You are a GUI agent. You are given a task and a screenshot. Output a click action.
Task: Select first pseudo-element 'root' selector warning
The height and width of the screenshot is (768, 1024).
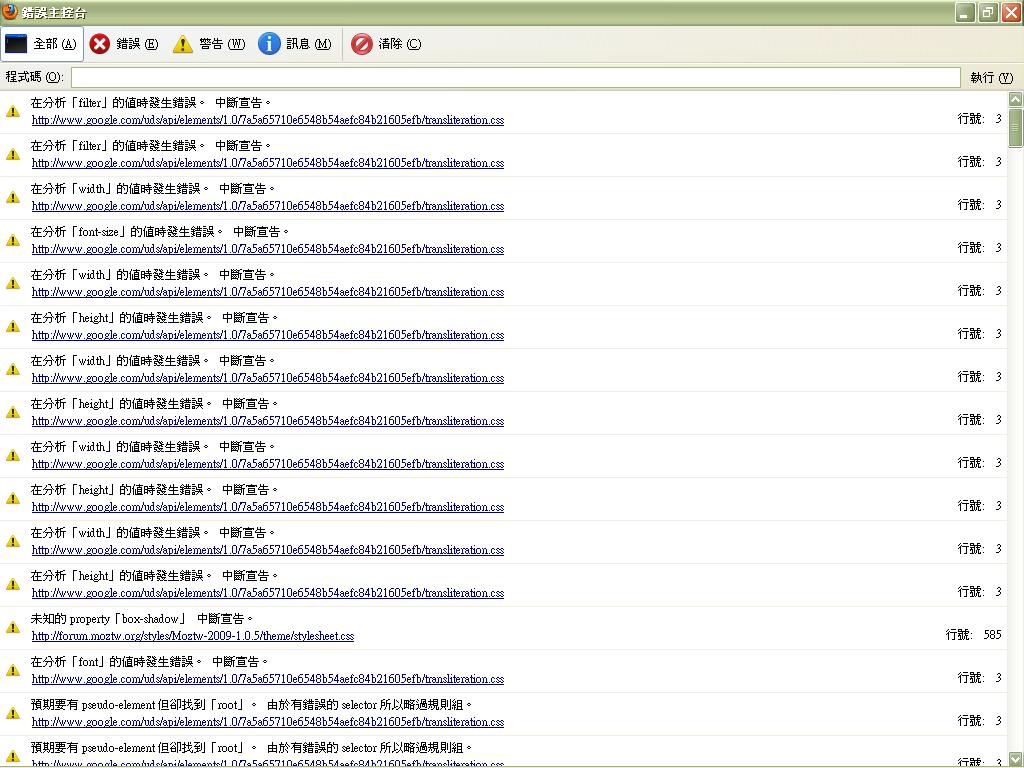pos(250,705)
